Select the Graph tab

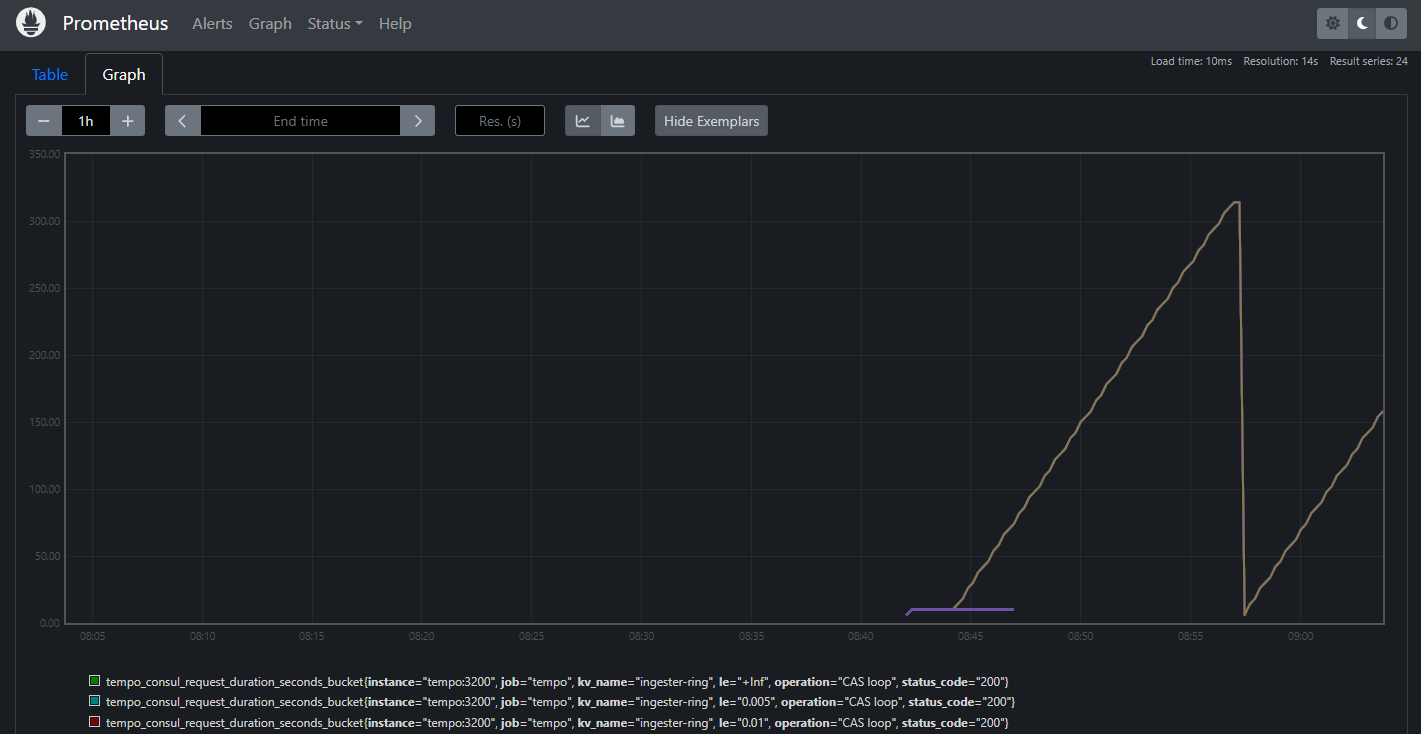124,75
